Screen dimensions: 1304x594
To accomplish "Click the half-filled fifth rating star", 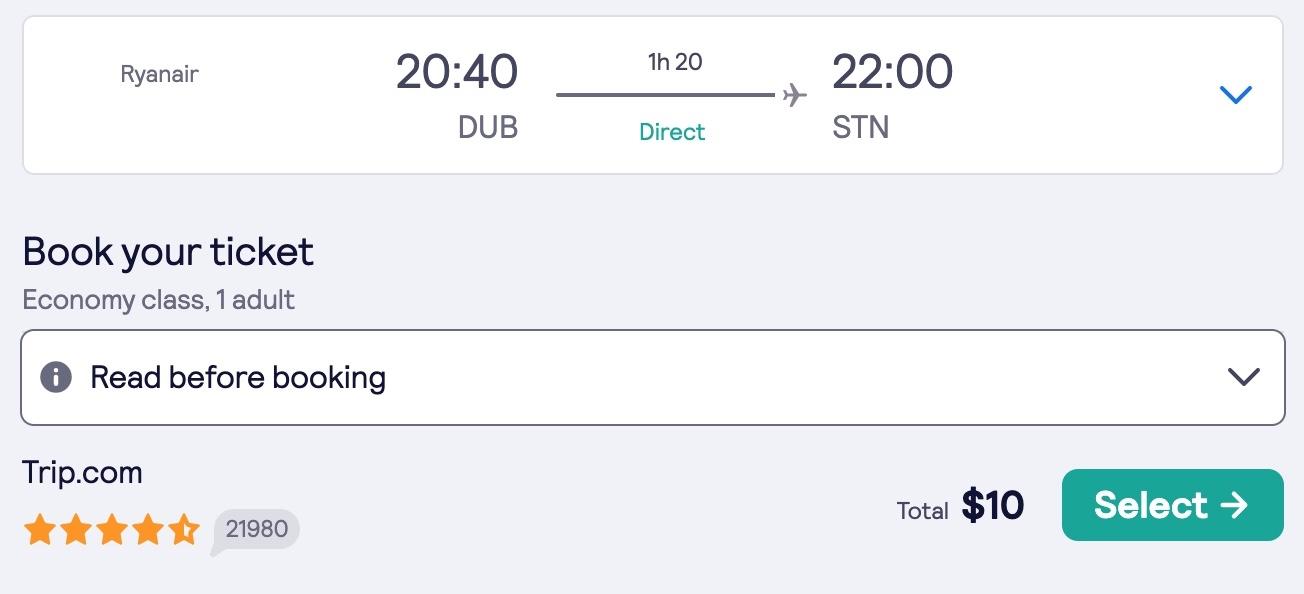I will [183, 530].
